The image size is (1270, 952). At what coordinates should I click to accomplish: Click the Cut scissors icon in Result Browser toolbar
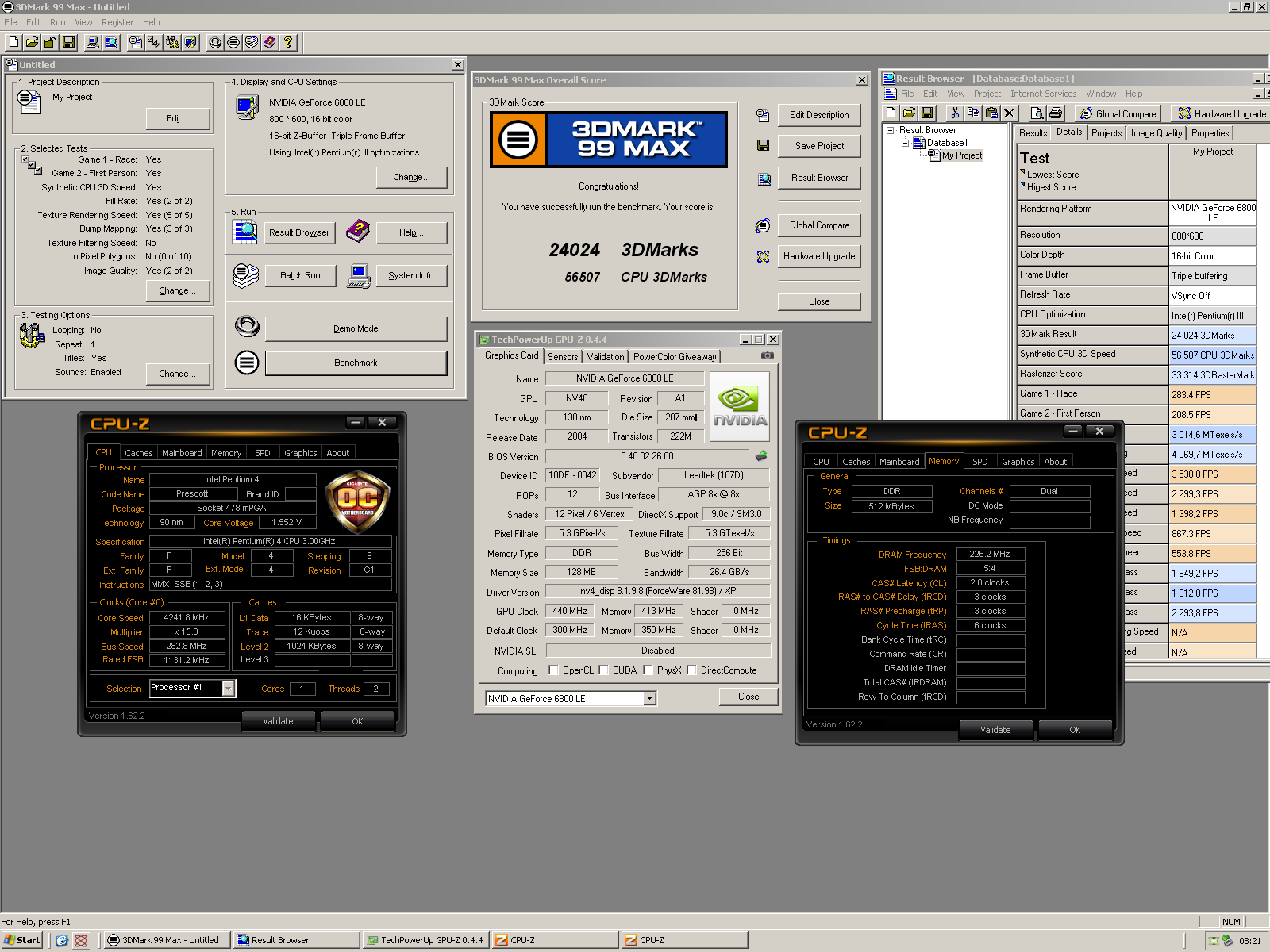[x=955, y=113]
